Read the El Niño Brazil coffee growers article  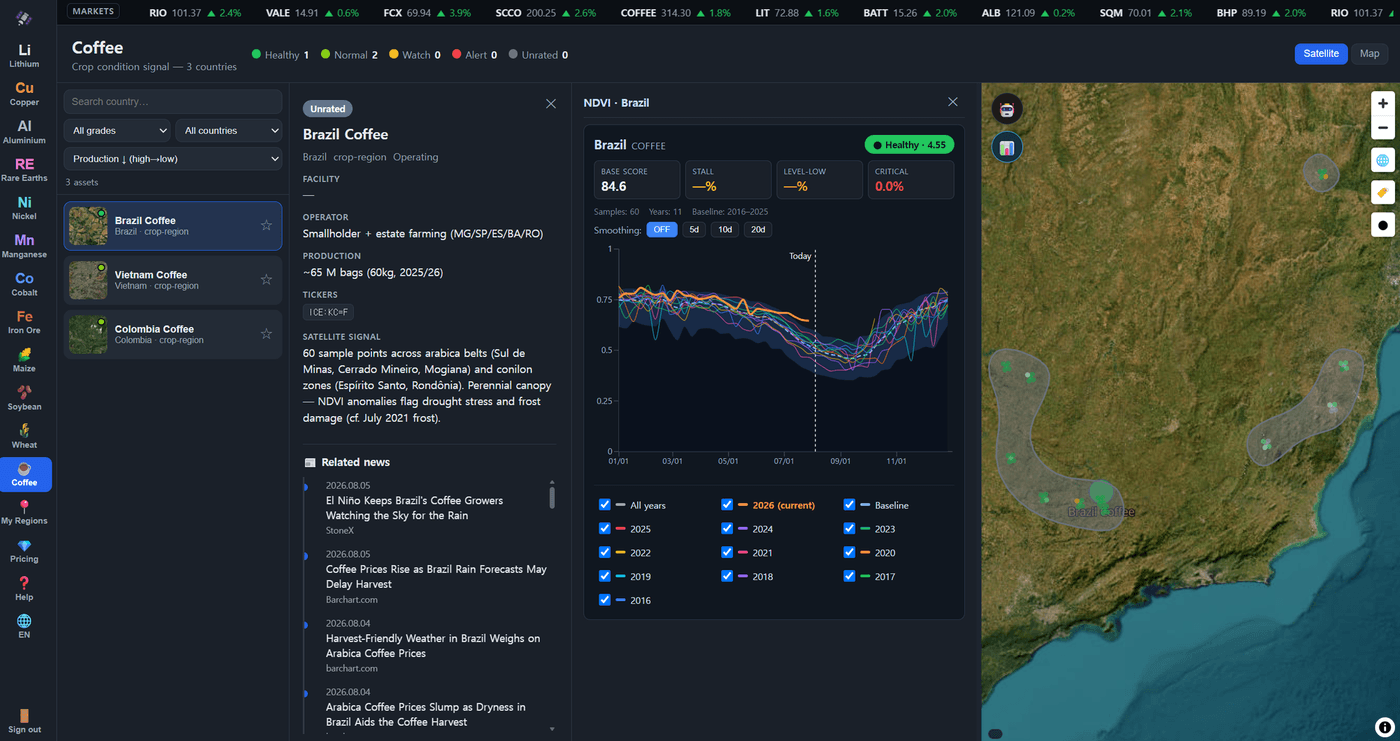pos(414,508)
